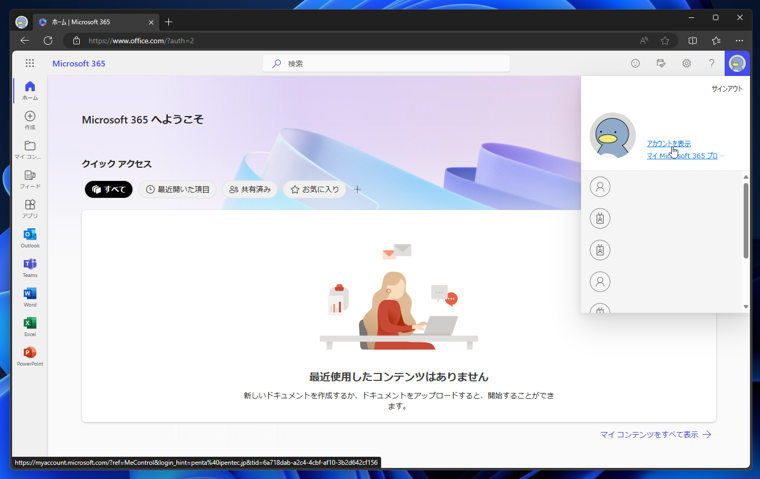Open the read aloud icon in address bar
760x479 pixels.
point(644,41)
